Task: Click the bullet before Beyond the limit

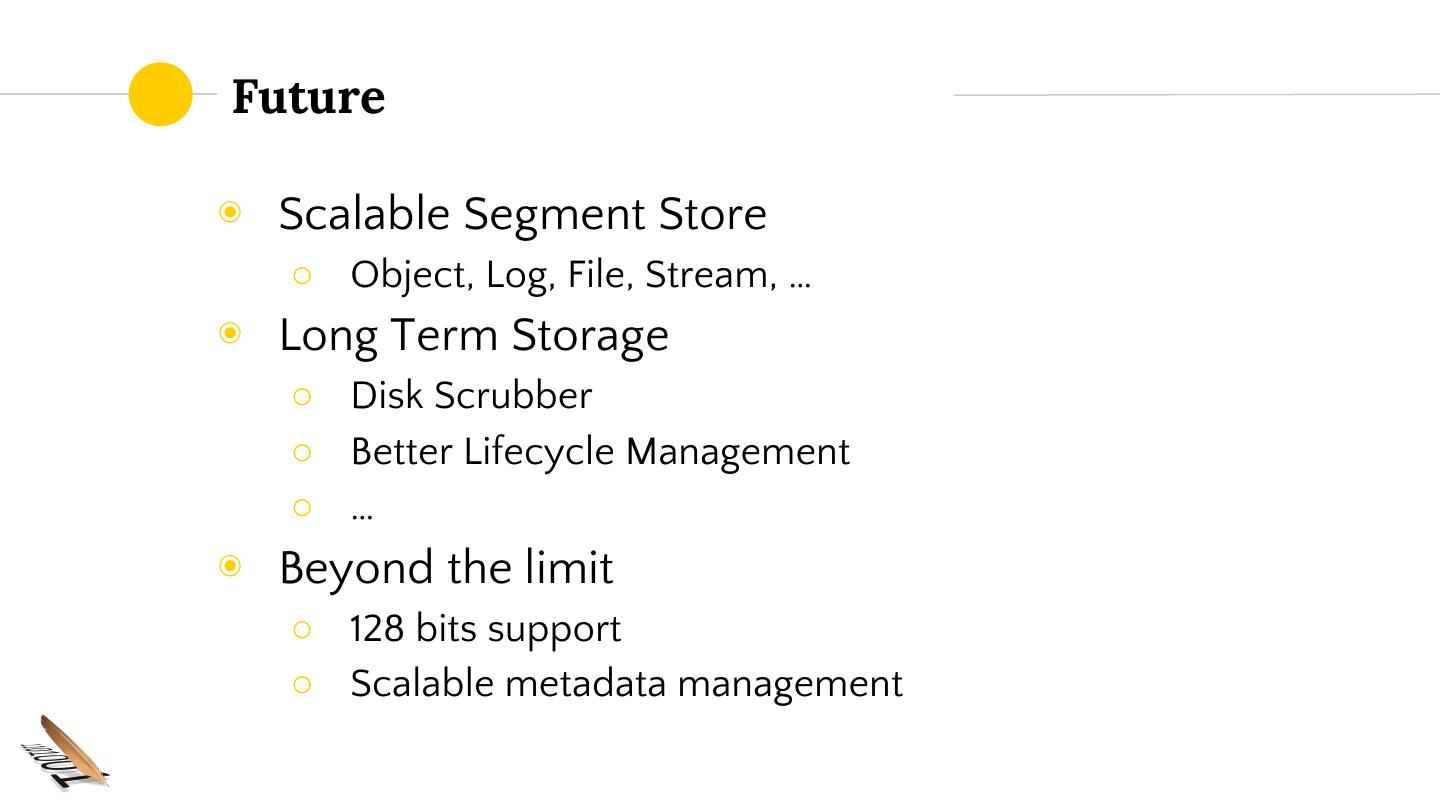Action: point(231,567)
